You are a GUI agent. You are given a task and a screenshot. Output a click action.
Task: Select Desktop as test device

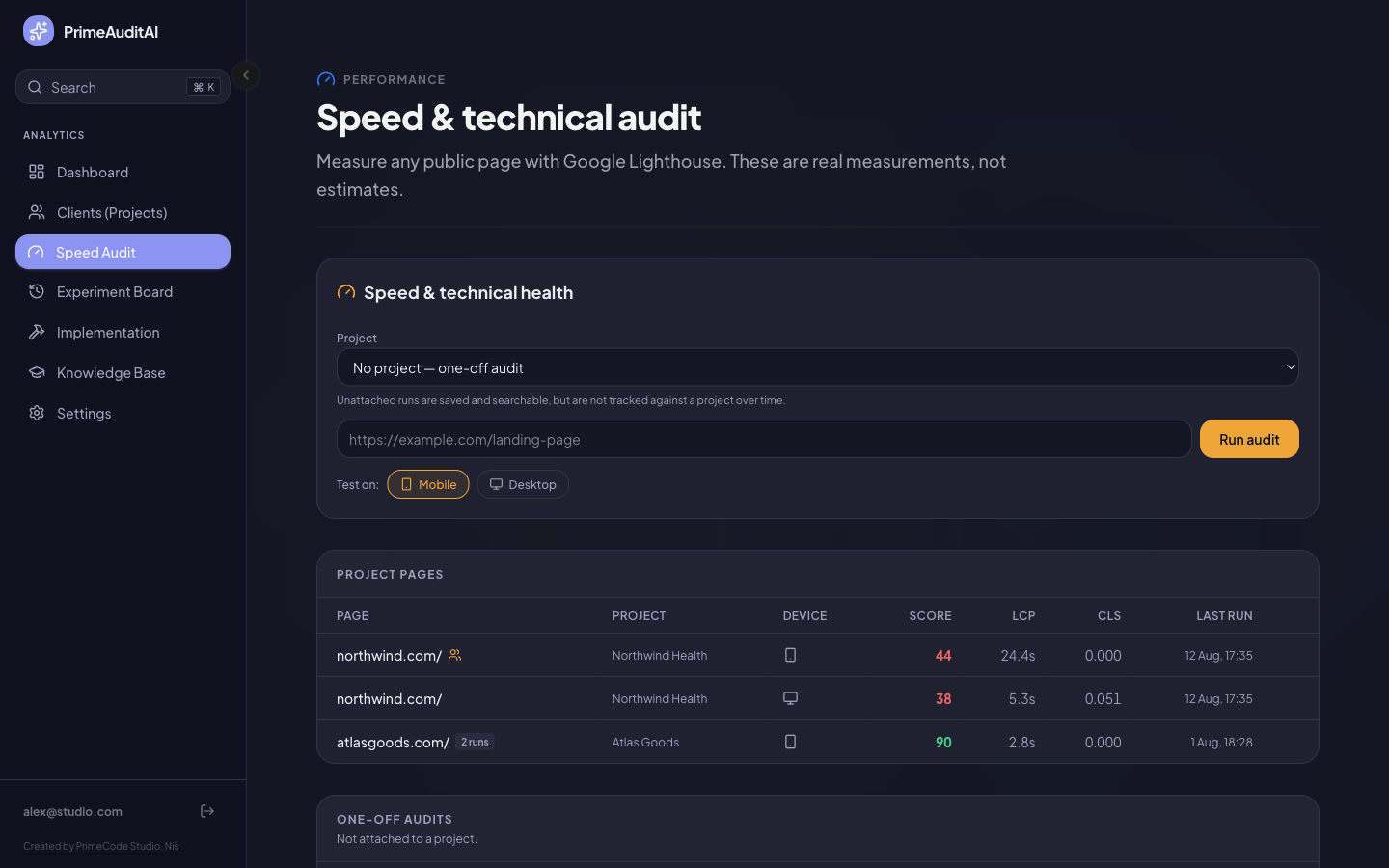523,484
